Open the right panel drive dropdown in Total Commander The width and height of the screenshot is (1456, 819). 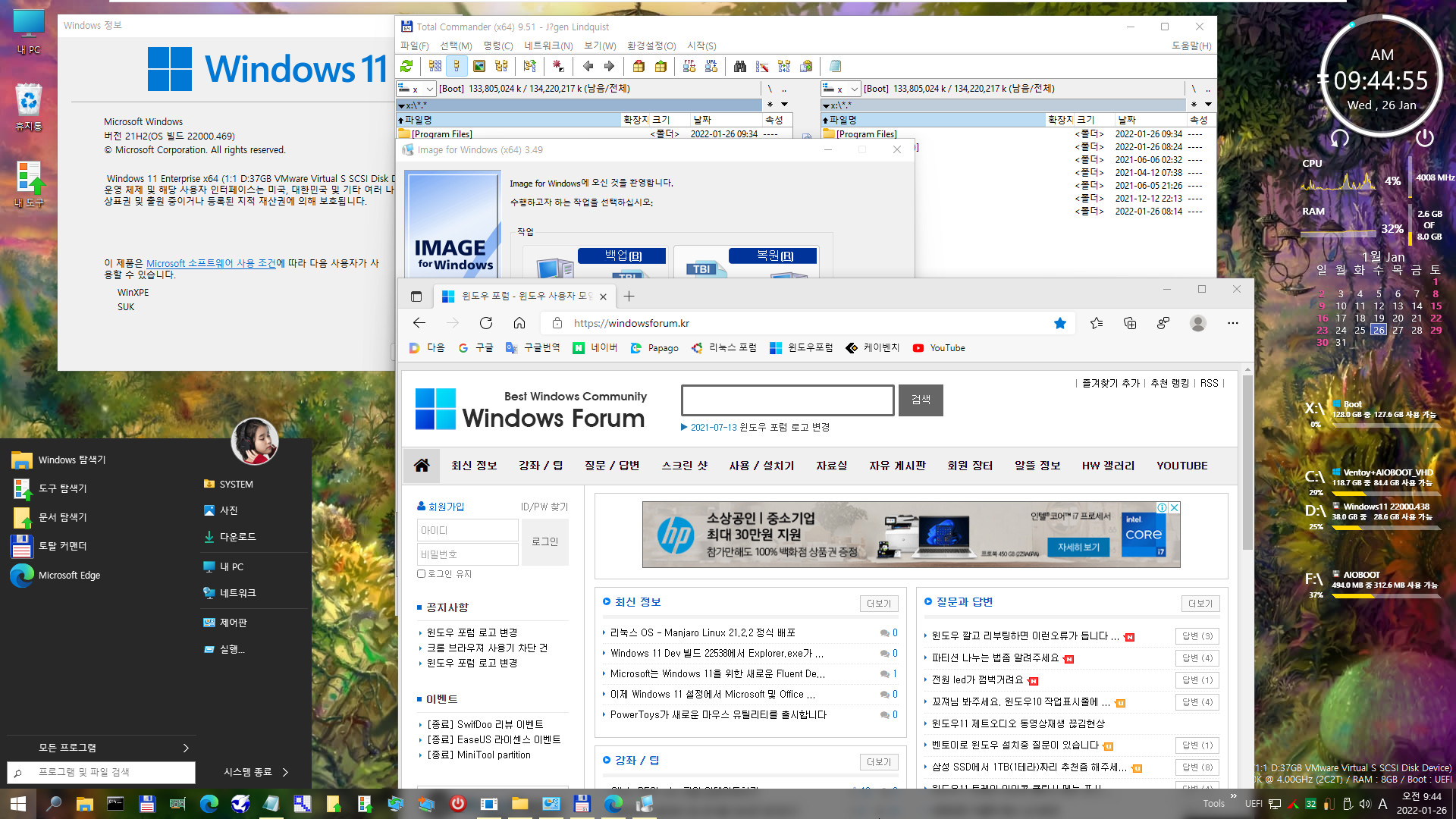[855, 89]
